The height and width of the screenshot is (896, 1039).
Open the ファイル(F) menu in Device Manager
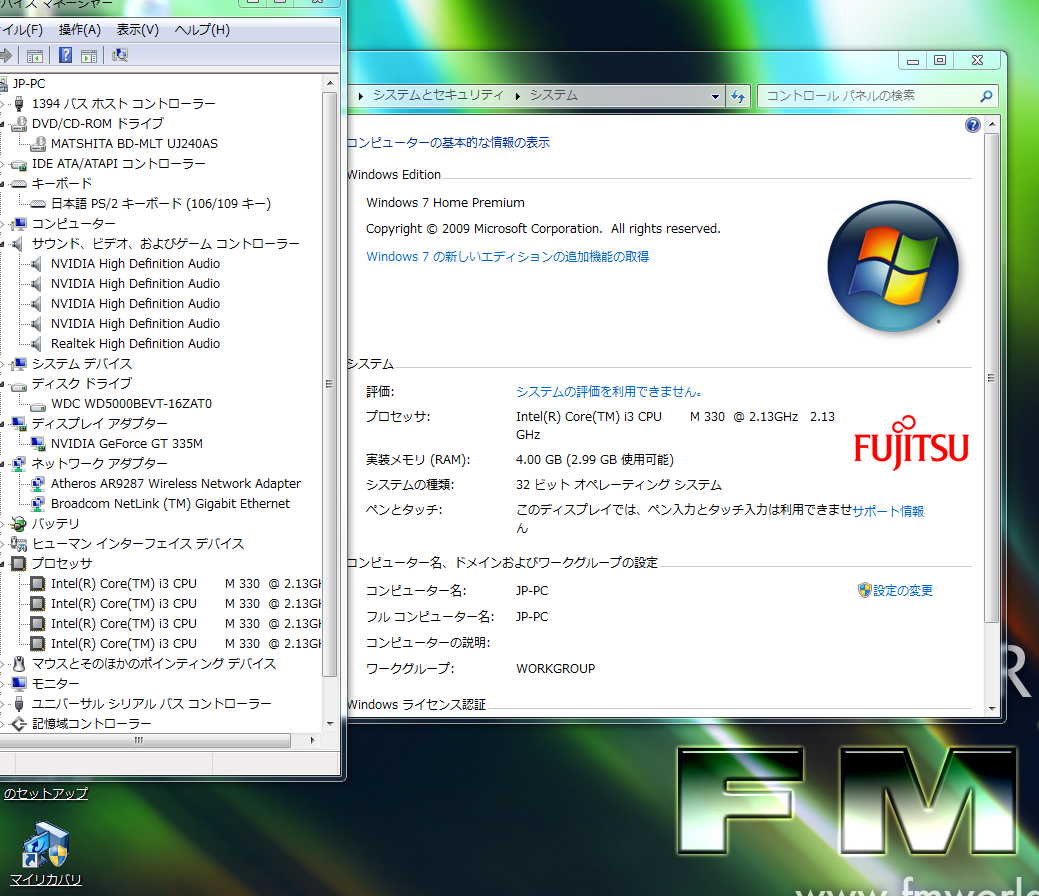(22, 30)
